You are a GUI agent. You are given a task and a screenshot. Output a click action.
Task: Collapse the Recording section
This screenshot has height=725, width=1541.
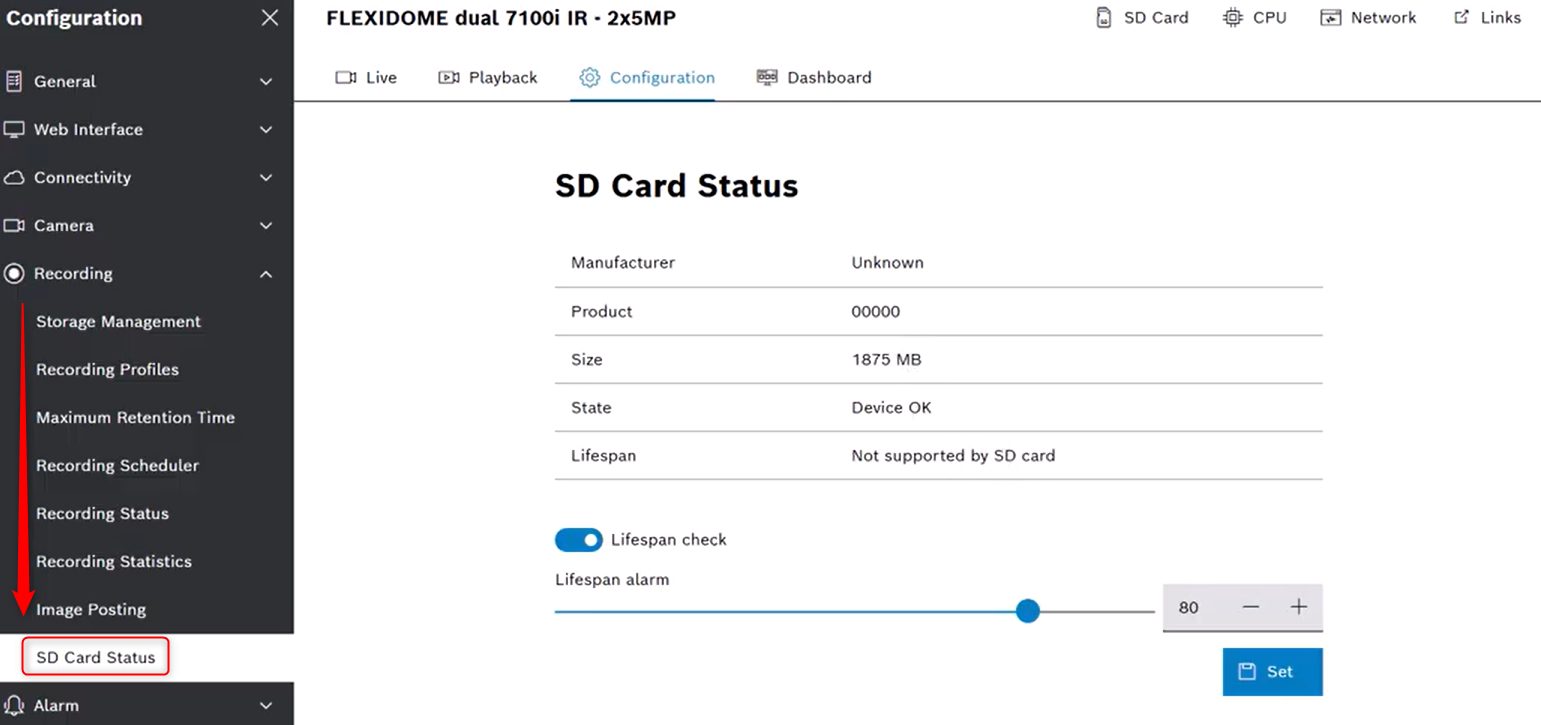[x=265, y=273]
